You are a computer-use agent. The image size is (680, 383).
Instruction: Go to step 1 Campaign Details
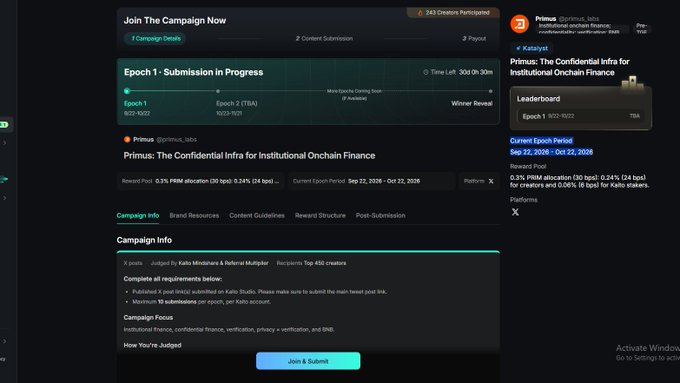[x=156, y=39]
